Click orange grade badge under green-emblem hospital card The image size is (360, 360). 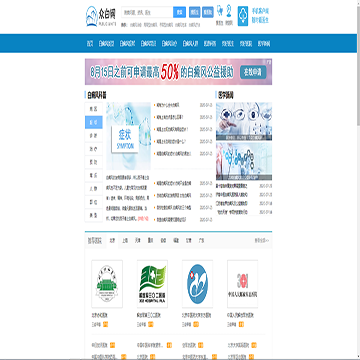tap(106, 324)
